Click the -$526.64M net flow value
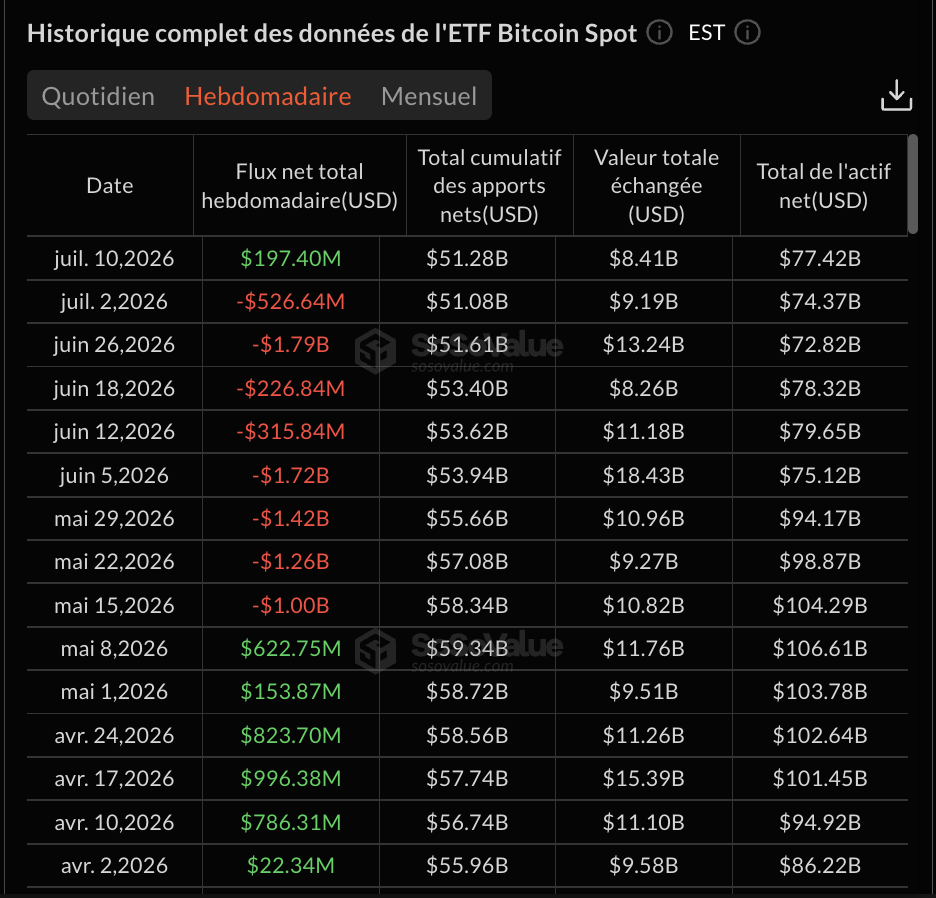Screen dimensions: 936x898 (291, 302)
